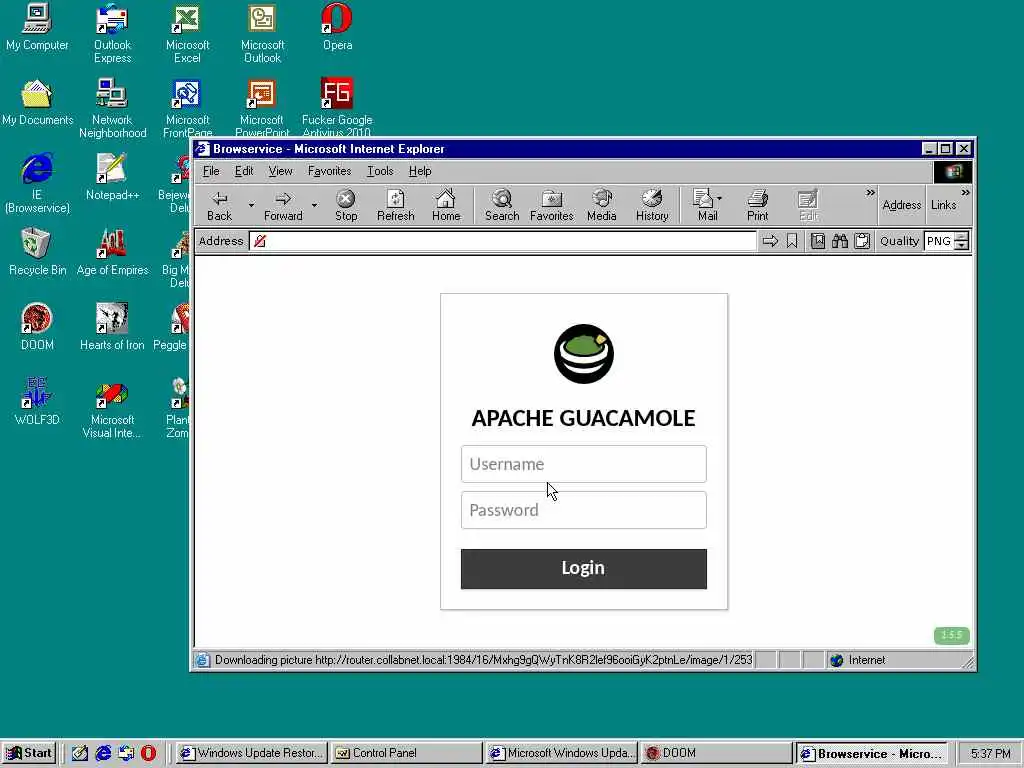Switch to Control Panel taskbar button
This screenshot has width=1024, height=768.
[406, 753]
